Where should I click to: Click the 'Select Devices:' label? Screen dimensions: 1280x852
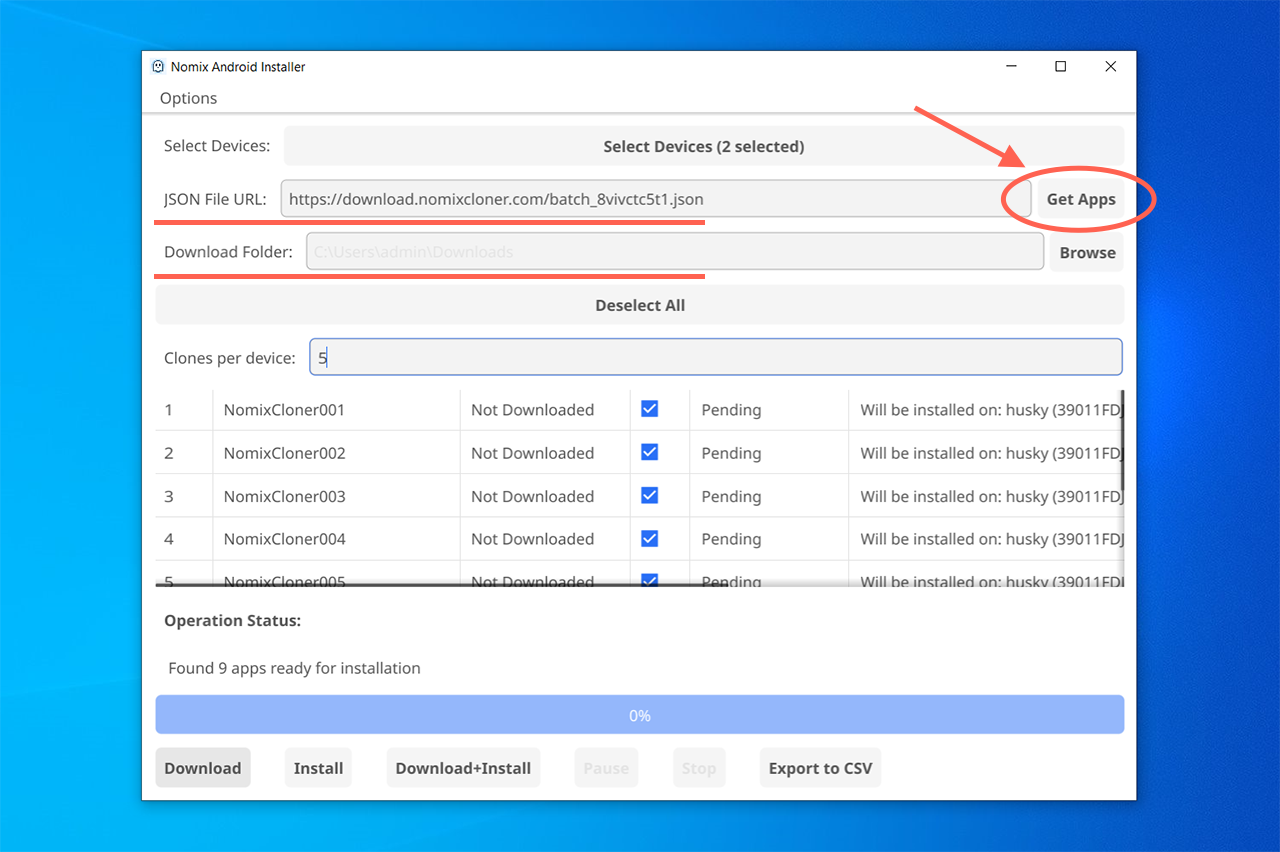coord(217,146)
